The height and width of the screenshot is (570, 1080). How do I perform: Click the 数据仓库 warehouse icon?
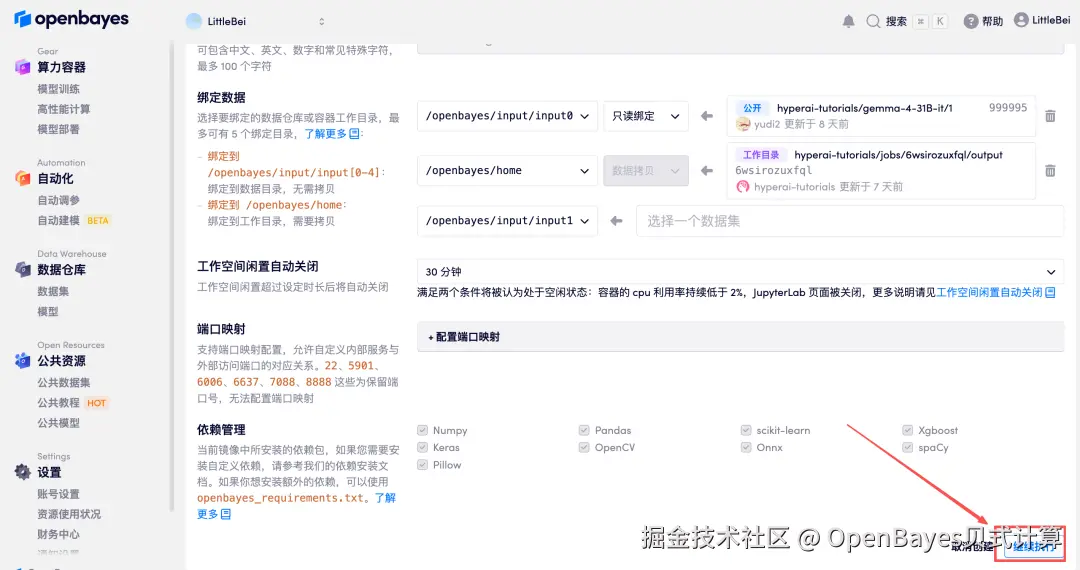[x=23, y=269]
